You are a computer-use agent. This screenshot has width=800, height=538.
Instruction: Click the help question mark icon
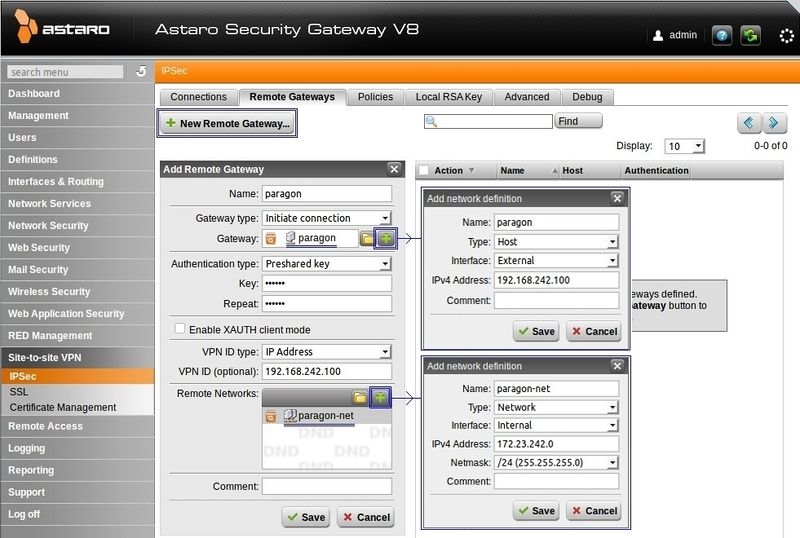[x=720, y=35]
